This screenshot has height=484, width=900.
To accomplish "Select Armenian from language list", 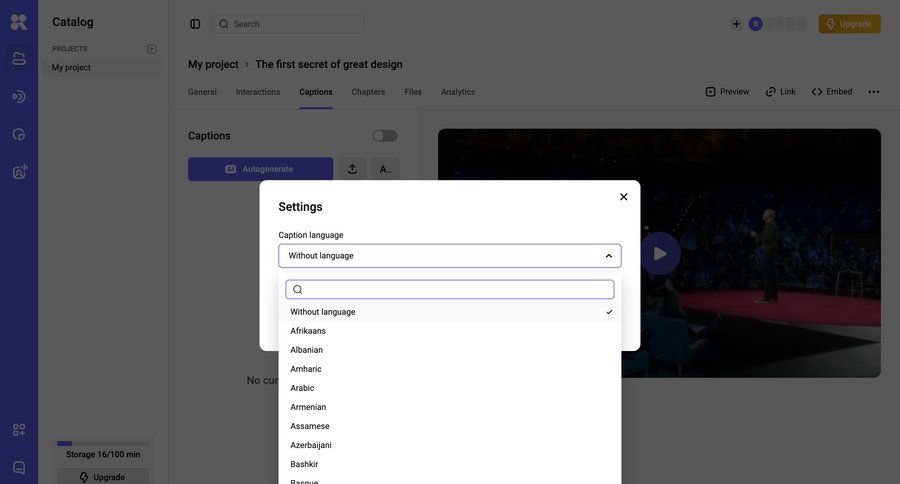I will pyautogui.click(x=450, y=406).
